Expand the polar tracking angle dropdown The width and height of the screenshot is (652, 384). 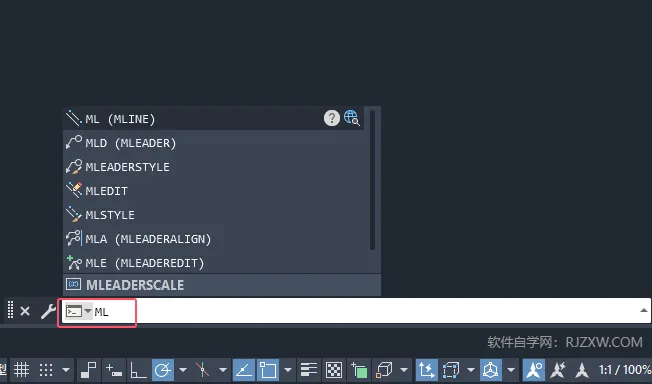pos(183,369)
